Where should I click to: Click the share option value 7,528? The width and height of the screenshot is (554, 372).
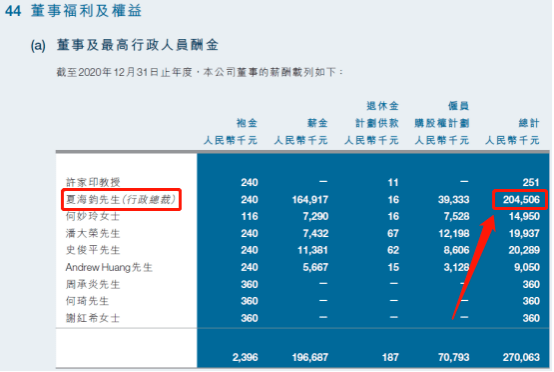[x=456, y=216]
